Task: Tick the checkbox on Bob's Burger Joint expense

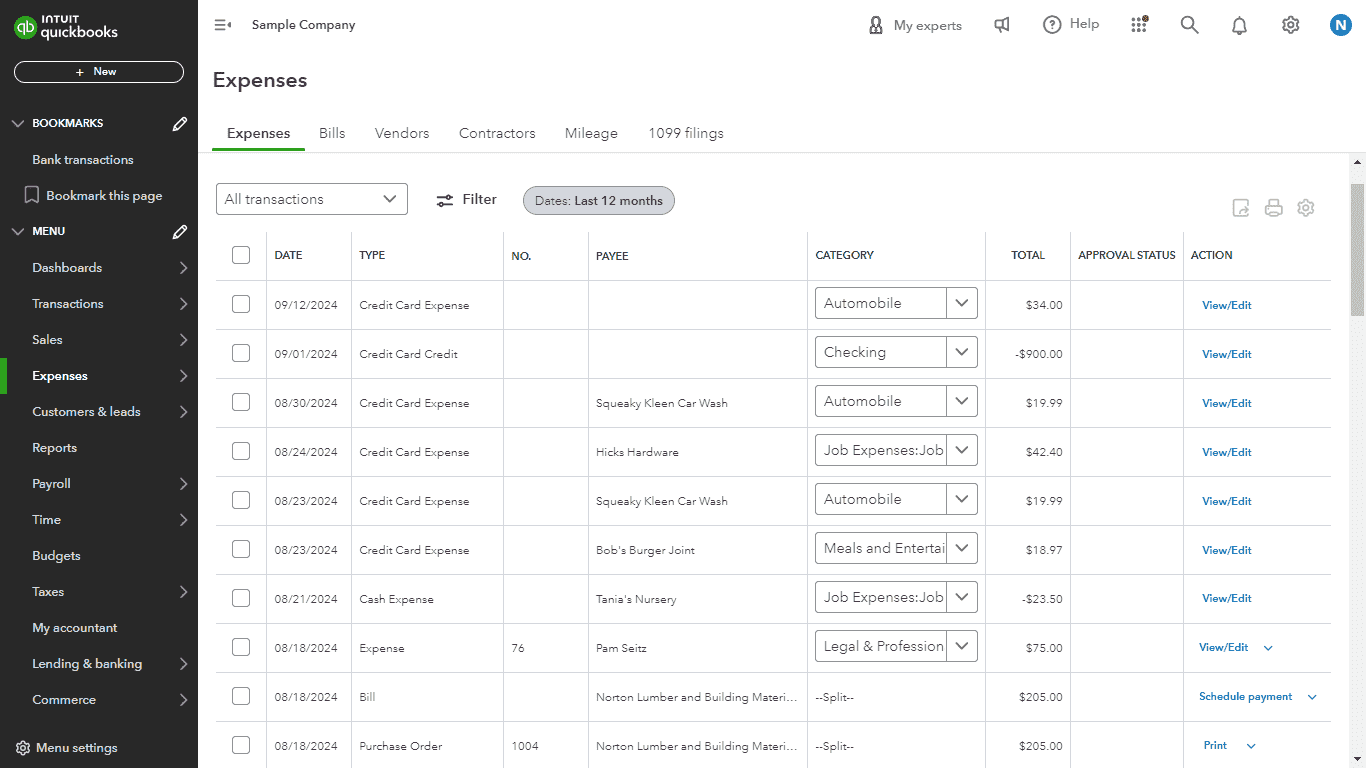Action: [240, 549]
